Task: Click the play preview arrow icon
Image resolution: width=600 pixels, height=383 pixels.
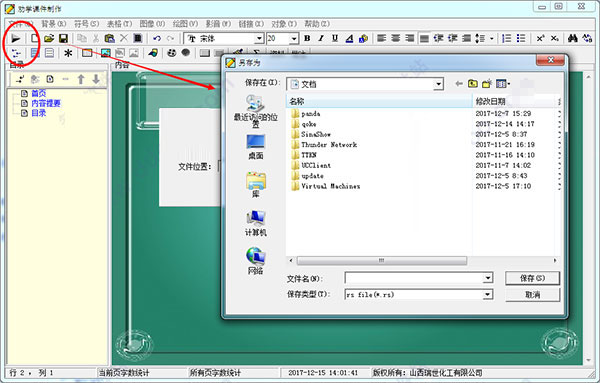Action: click(16, 38)
